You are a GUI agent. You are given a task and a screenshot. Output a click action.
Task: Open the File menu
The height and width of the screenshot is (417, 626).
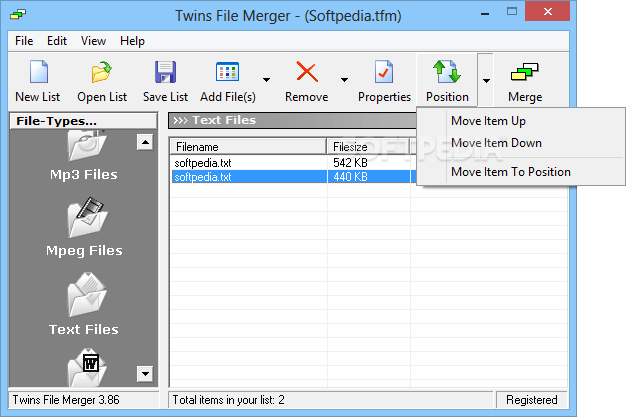24,41
